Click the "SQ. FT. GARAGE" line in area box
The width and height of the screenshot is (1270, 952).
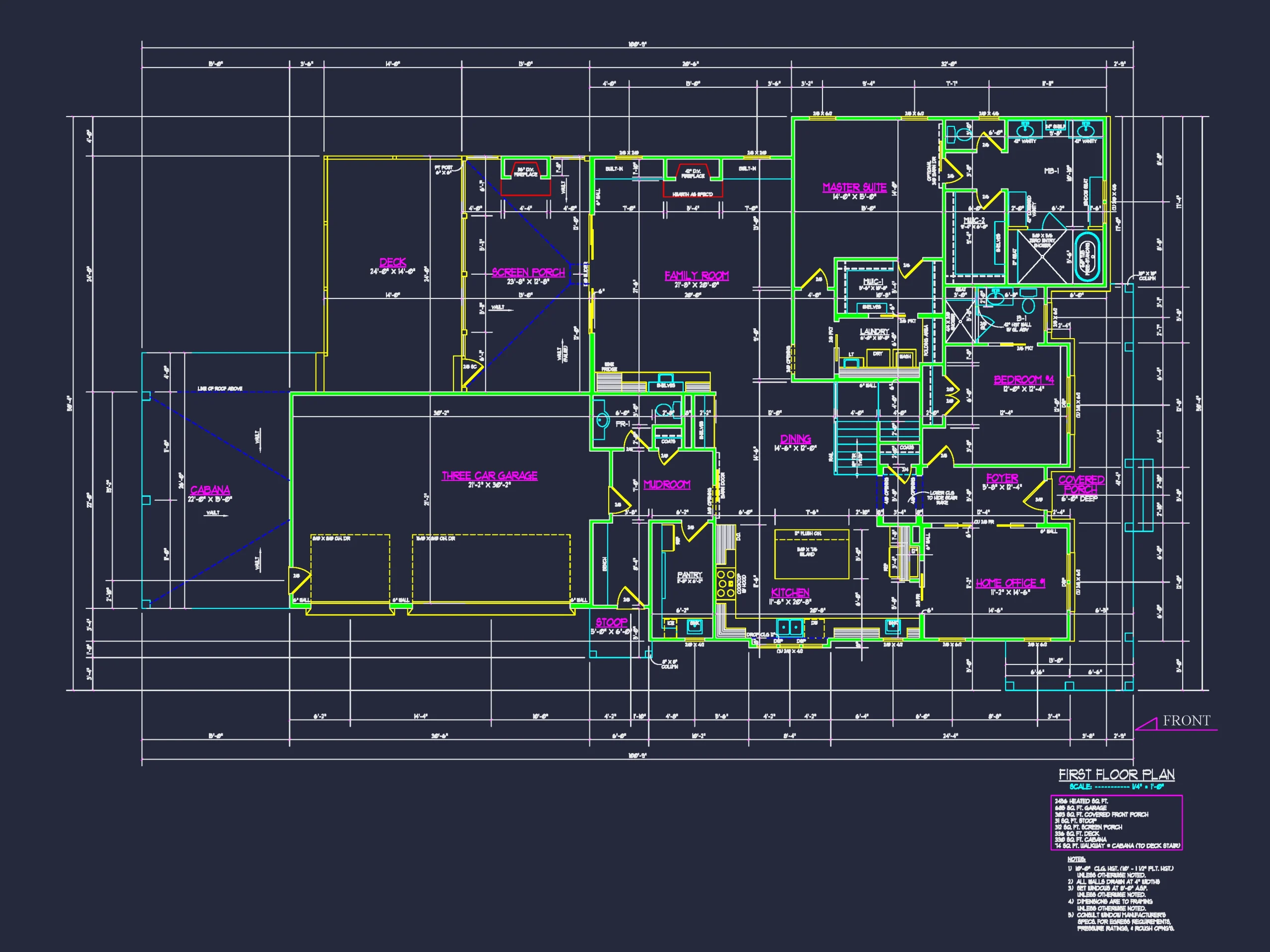tap(1080, 807)
